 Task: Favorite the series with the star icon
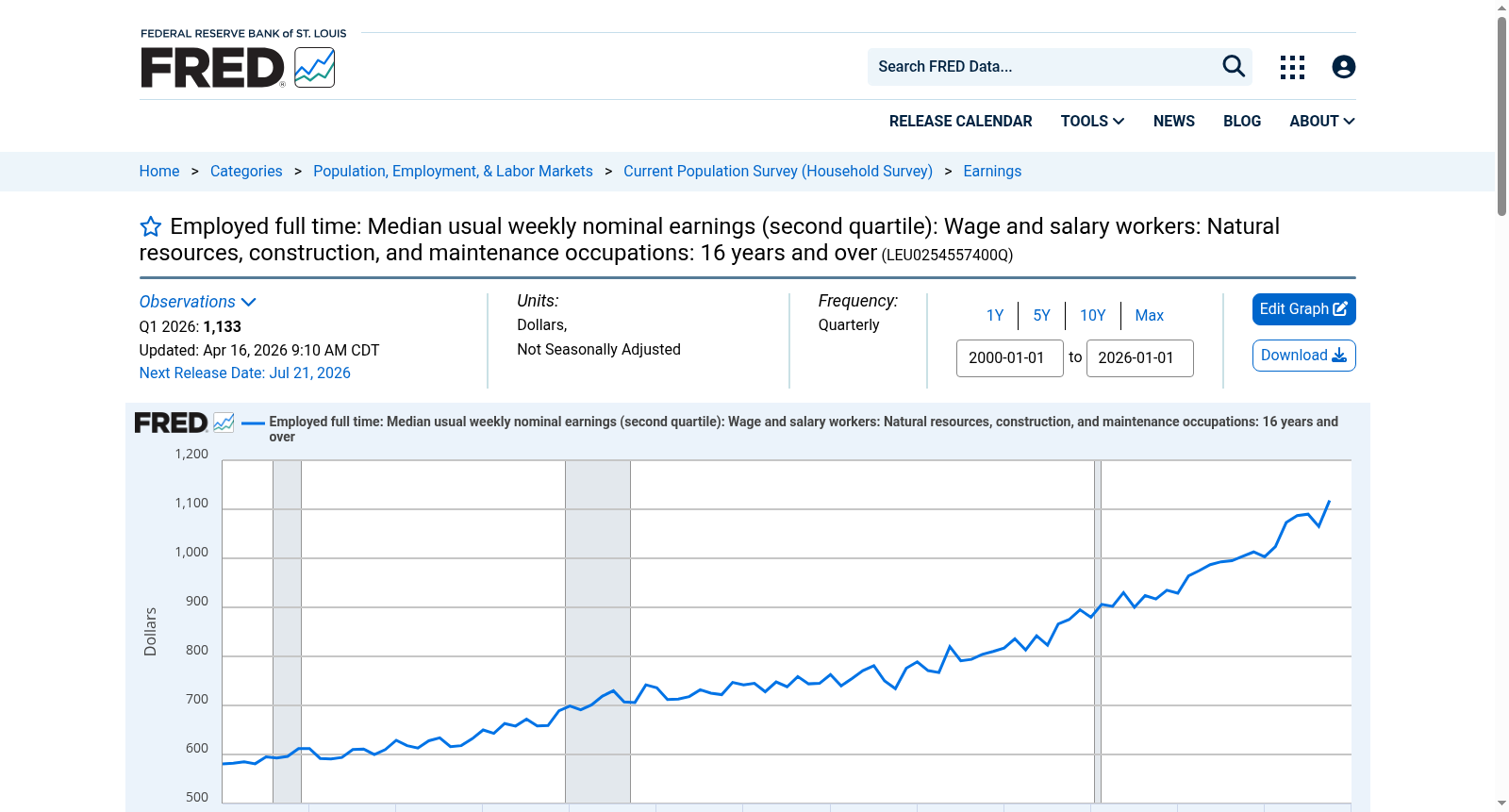point(151,226)
